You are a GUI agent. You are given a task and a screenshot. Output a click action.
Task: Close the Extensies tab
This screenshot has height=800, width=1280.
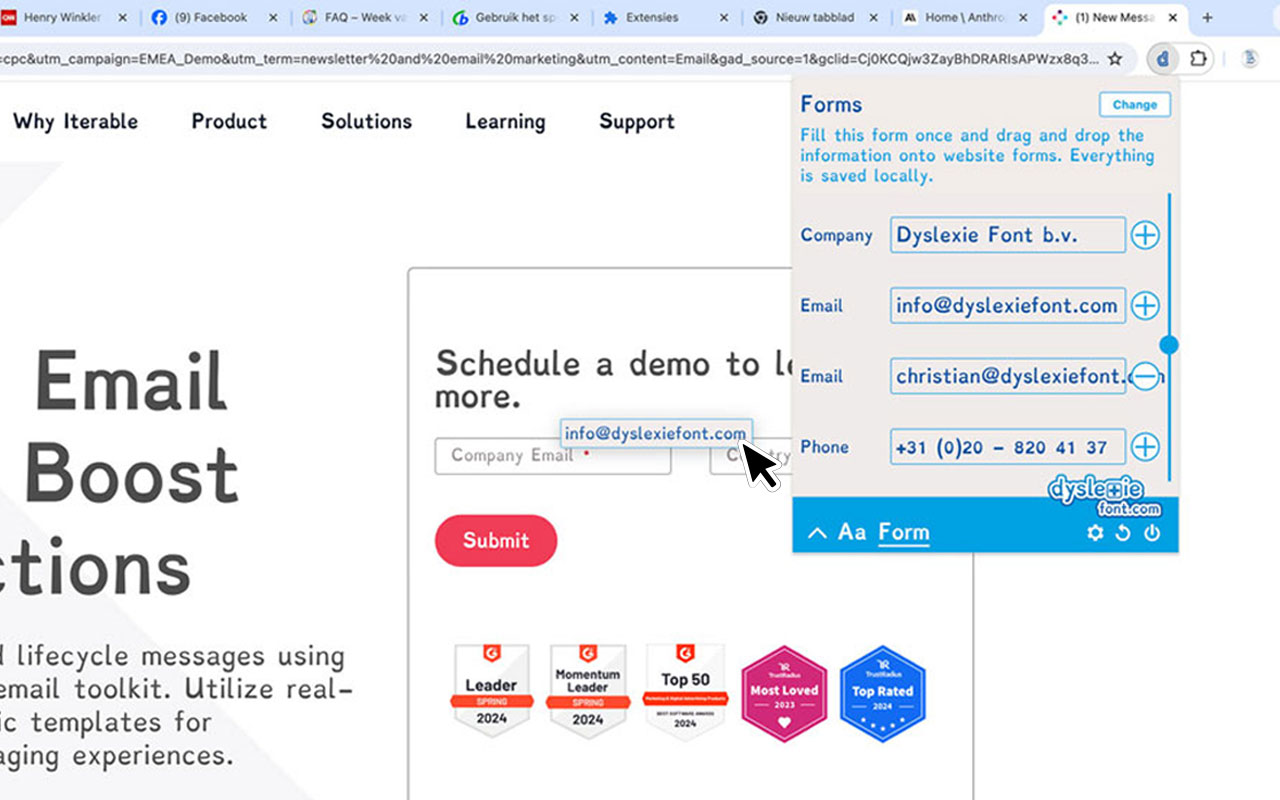[722, 18]
